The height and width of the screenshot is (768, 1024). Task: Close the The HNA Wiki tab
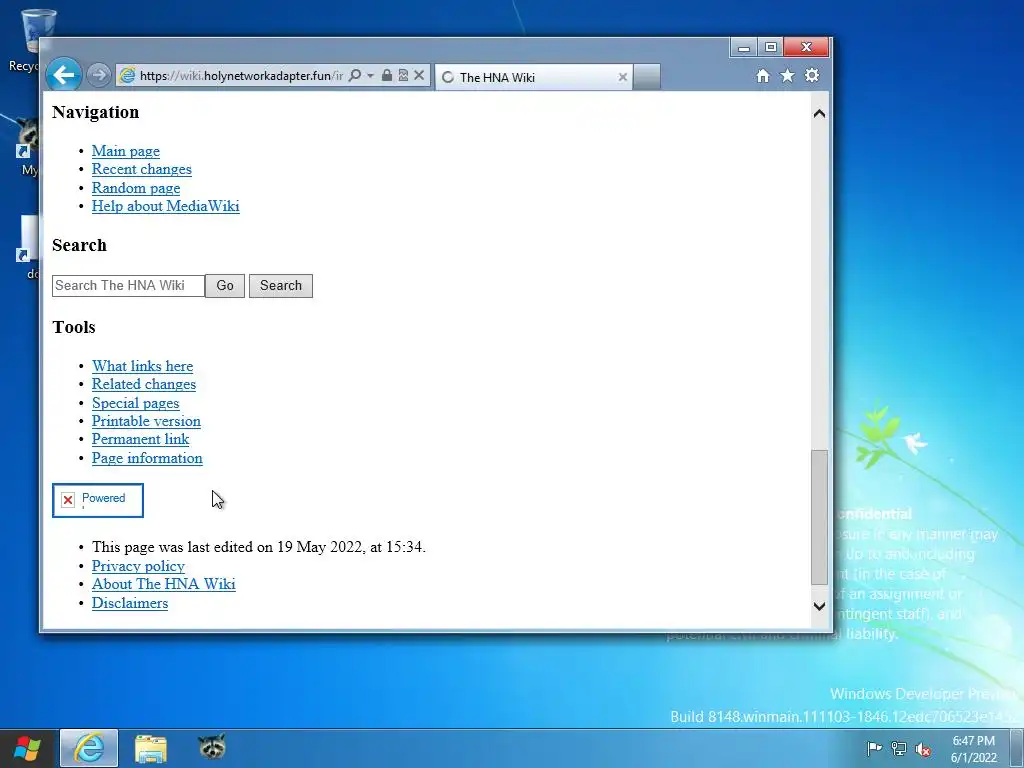click(x=622, y=77)
